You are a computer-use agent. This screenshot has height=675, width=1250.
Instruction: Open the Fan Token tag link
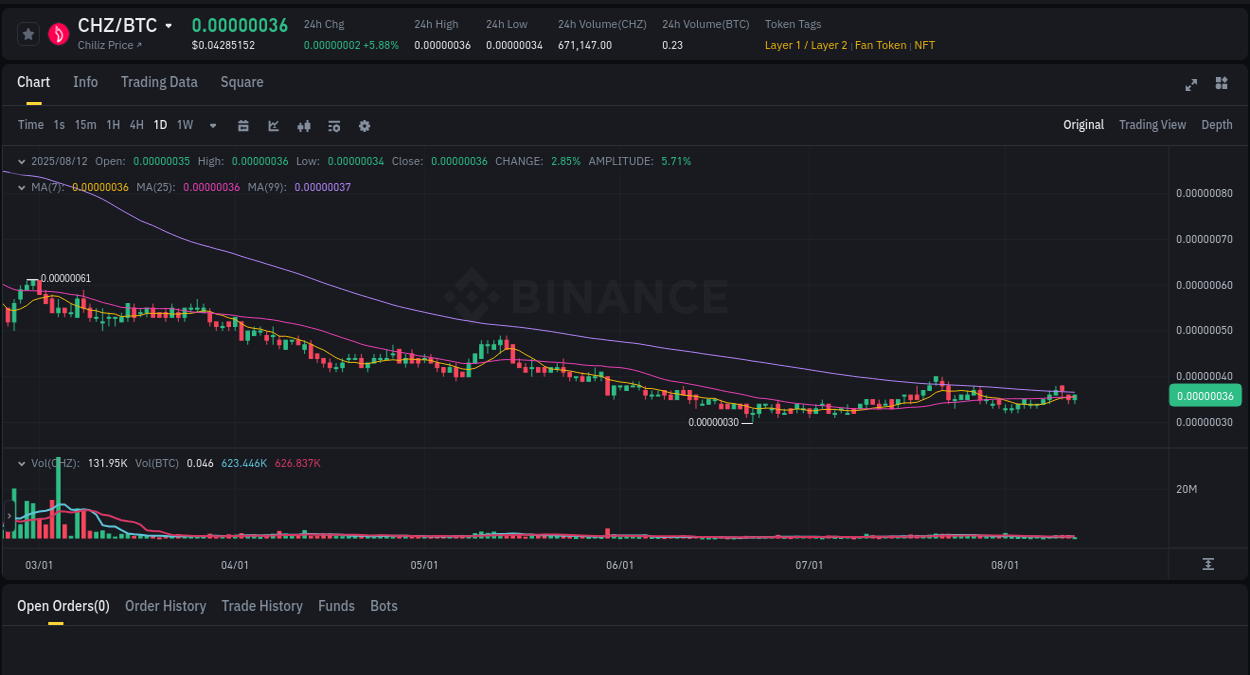(880, 45)
